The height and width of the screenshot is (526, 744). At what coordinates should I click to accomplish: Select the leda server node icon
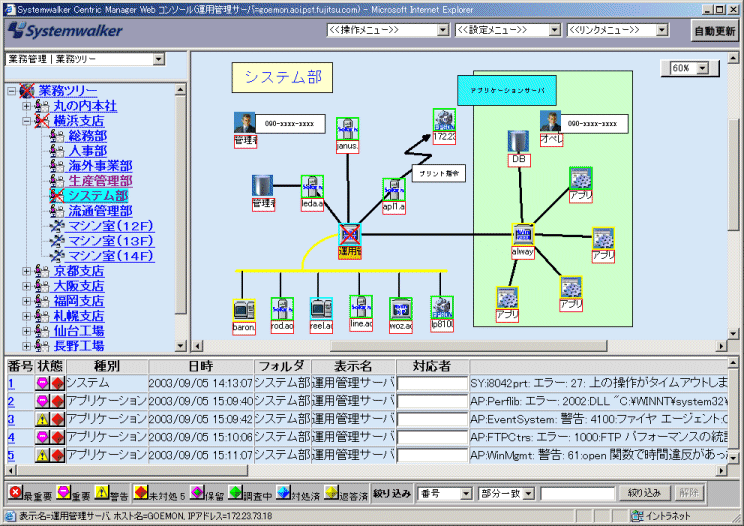(312, 186)
